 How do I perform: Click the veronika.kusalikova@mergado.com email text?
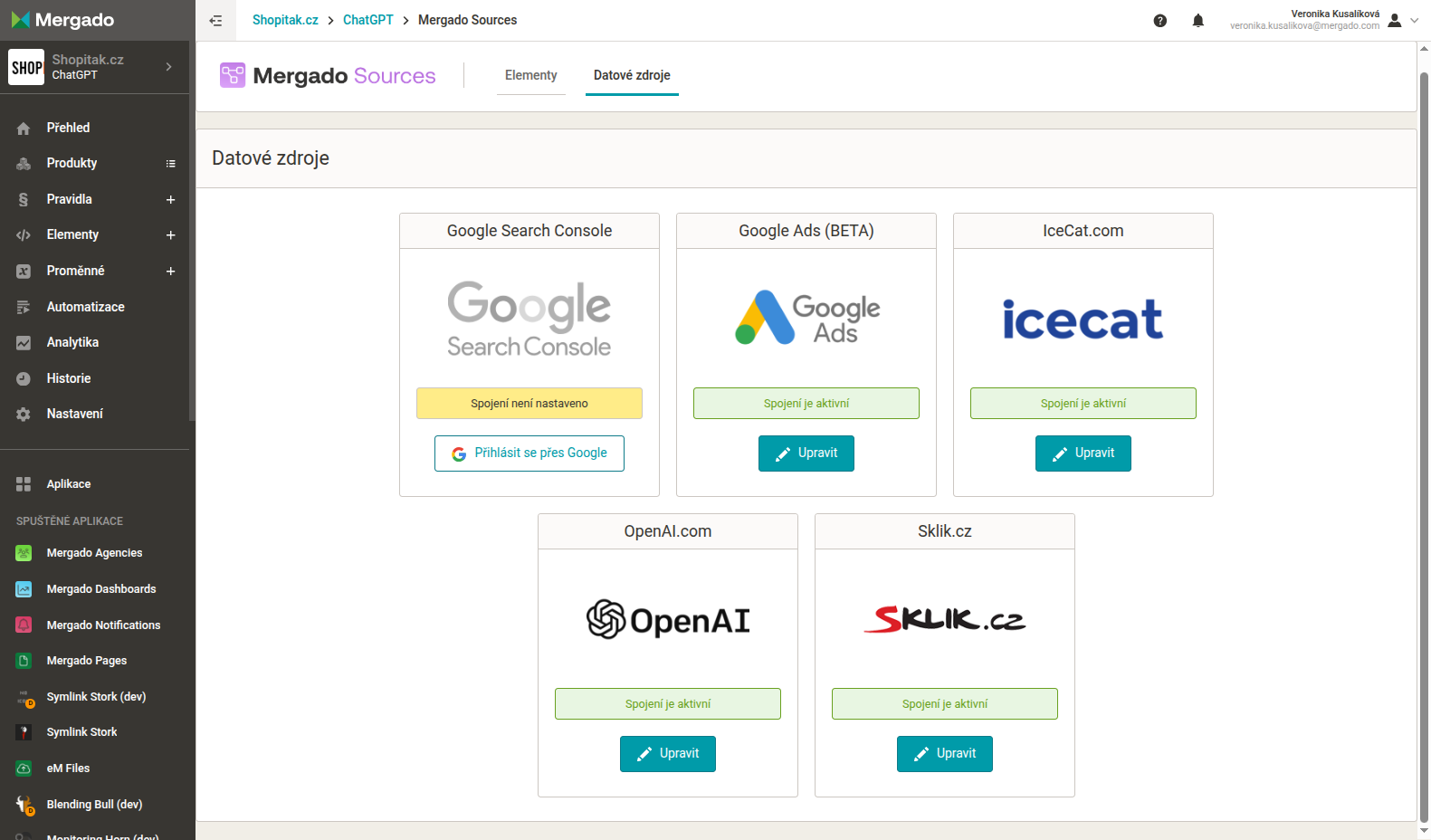1304,26
